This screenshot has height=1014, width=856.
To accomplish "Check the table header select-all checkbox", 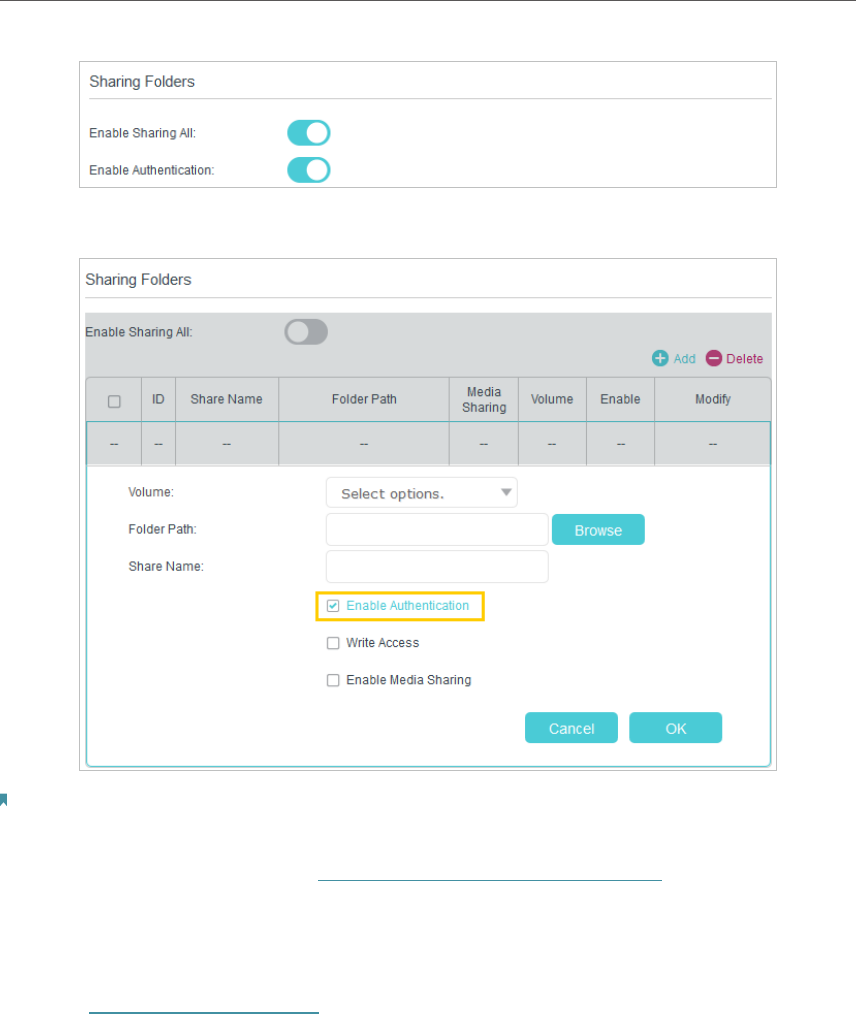I will (114, 402).
